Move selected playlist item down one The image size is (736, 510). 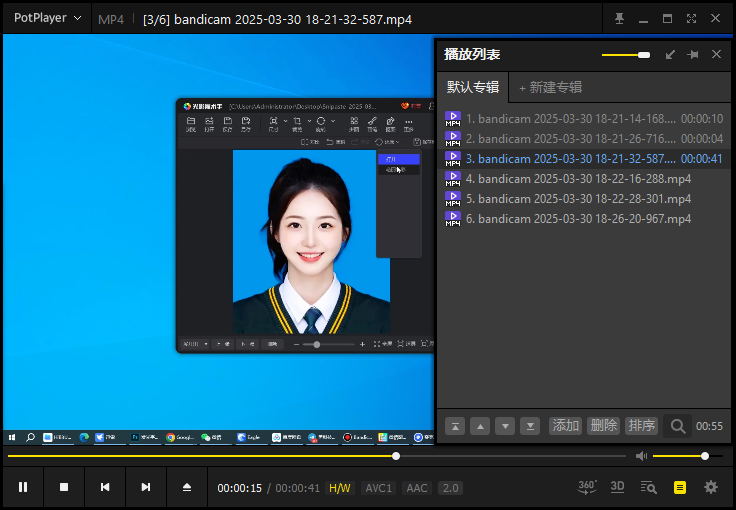(x=505, y=426)
